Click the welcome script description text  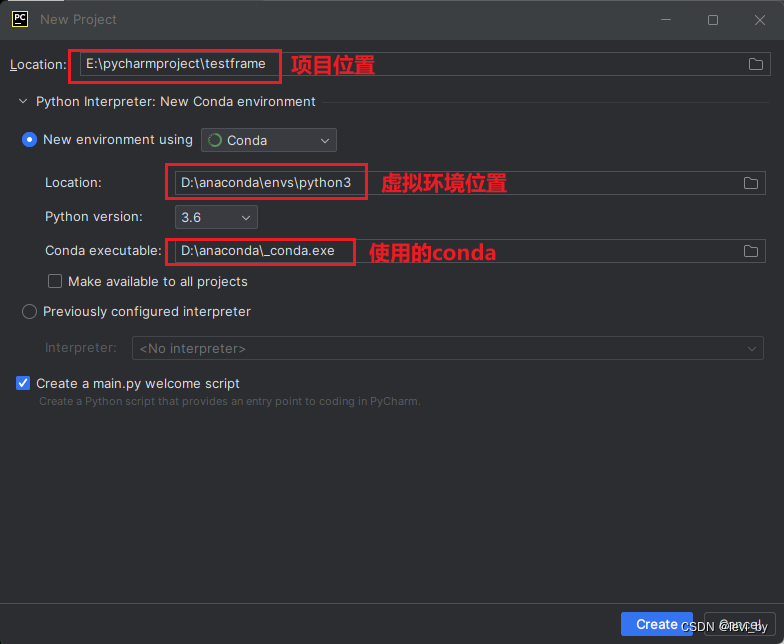230,402
